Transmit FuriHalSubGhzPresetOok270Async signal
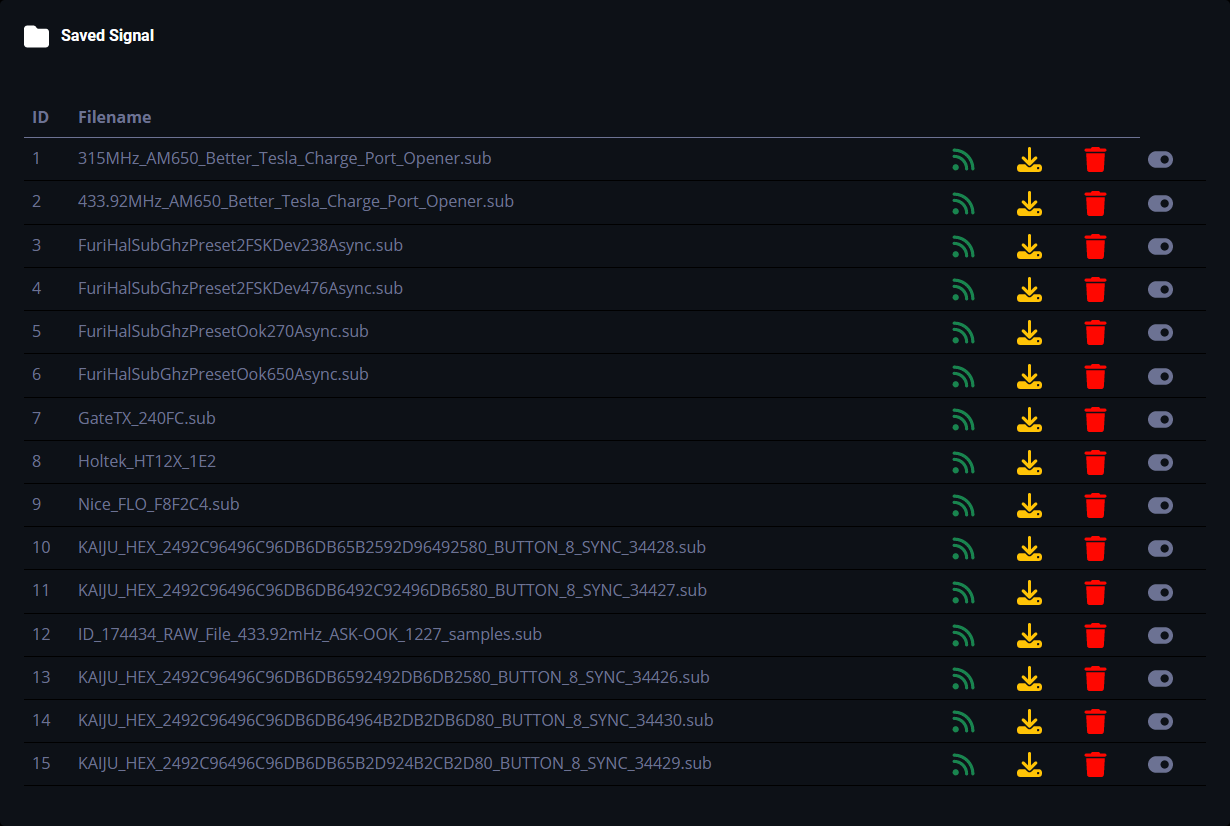This screenshot has width=1230, height=826. tap(962, 333)
